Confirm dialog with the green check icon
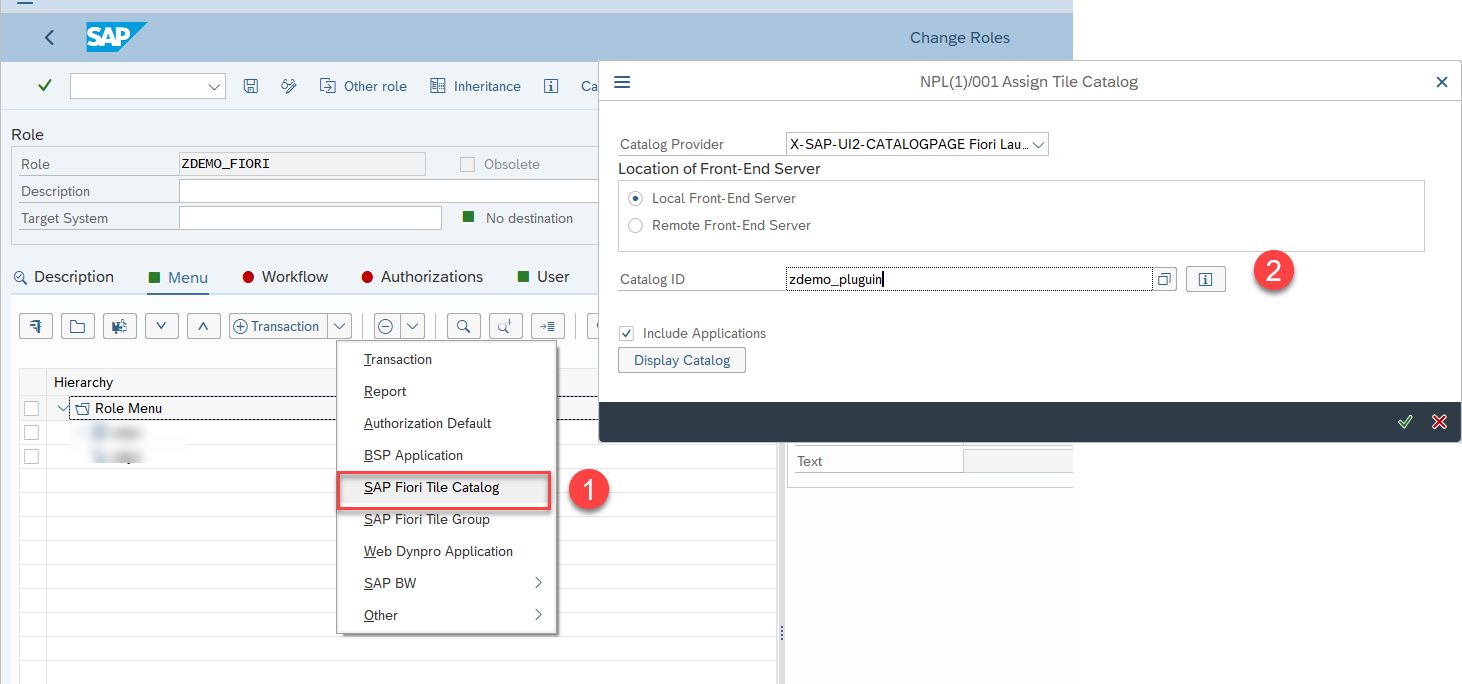Screen dimensions: 1462x684 1405,422
